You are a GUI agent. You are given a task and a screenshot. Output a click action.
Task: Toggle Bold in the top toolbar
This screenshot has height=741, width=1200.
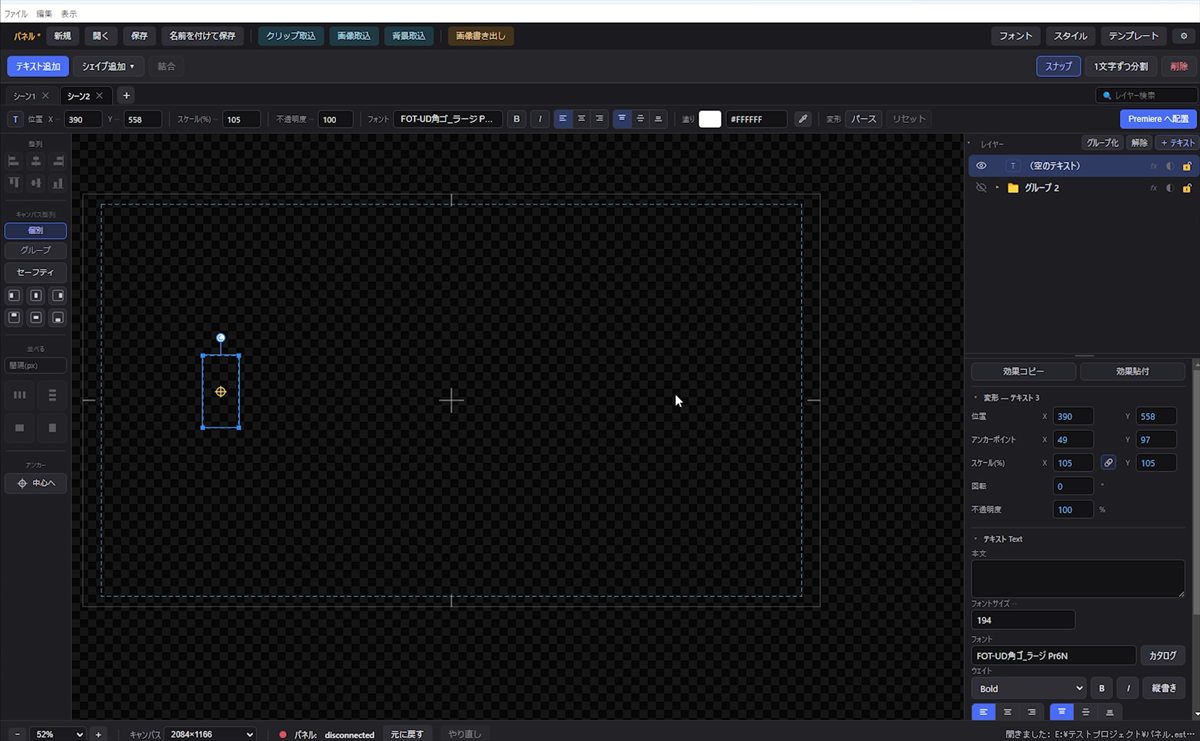pos(517,119)
